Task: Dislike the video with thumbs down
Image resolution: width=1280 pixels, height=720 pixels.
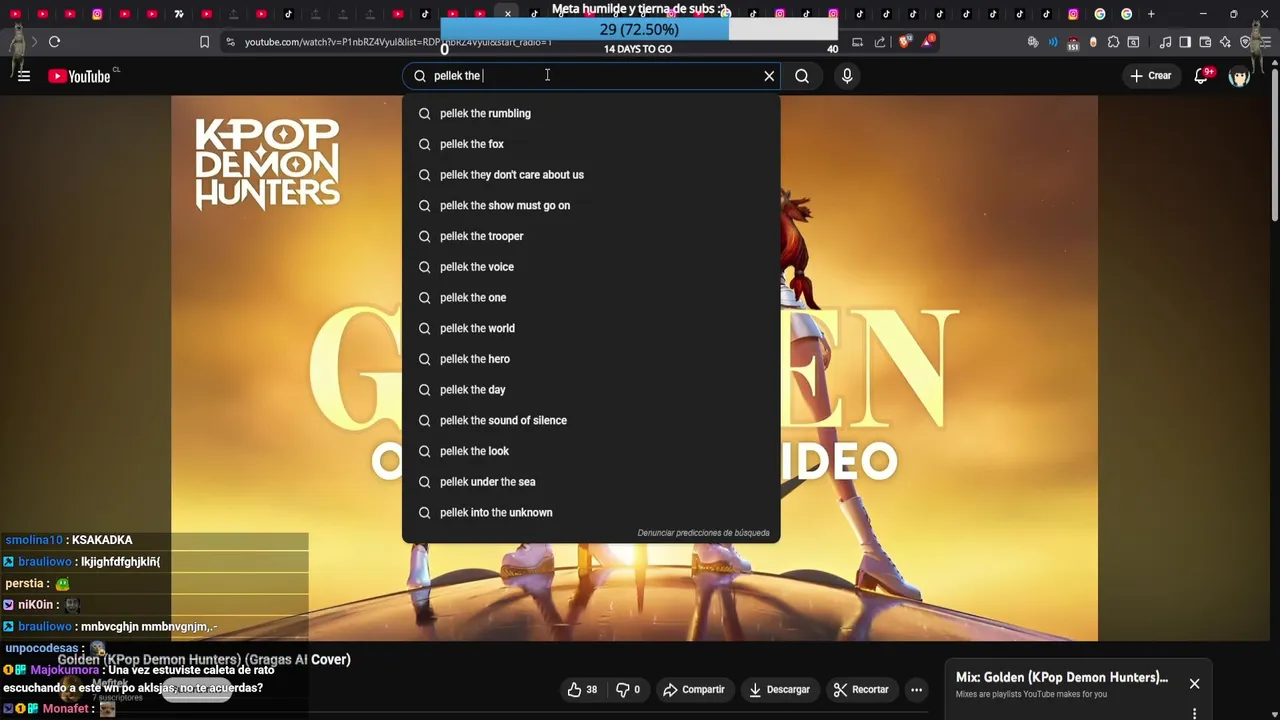Action: [x=628, y=689]
